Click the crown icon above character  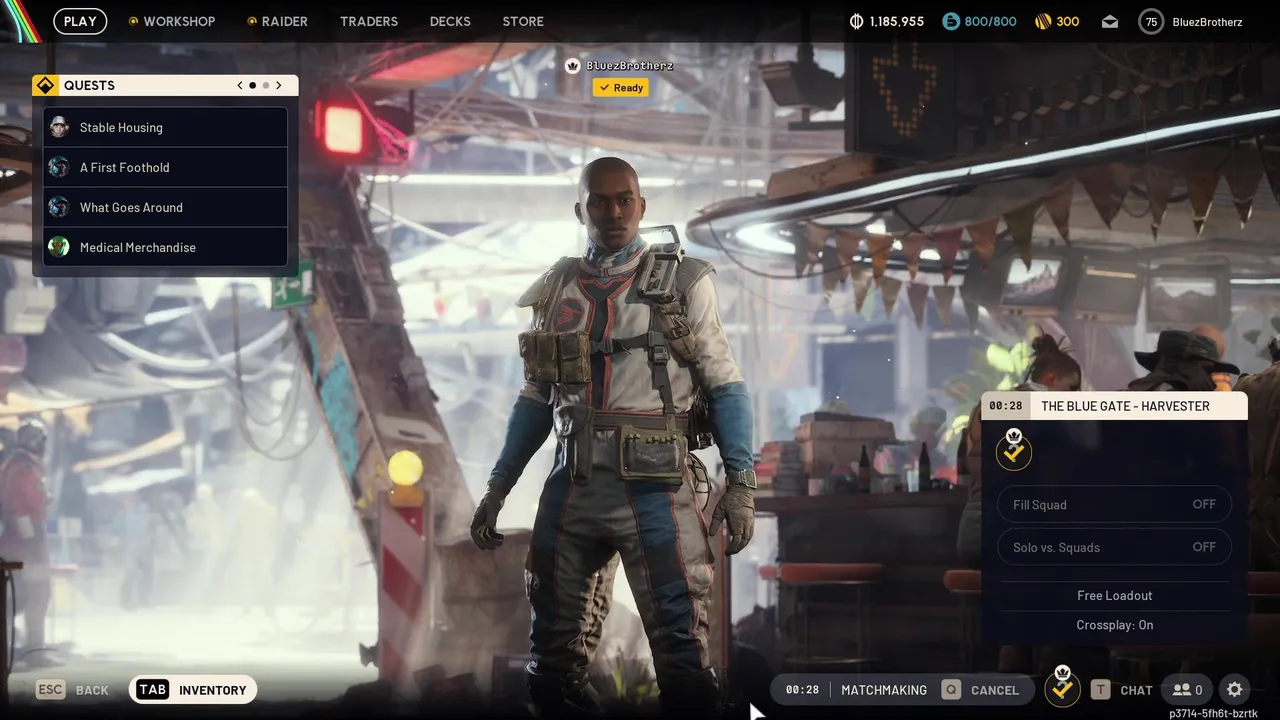[573, 66]
